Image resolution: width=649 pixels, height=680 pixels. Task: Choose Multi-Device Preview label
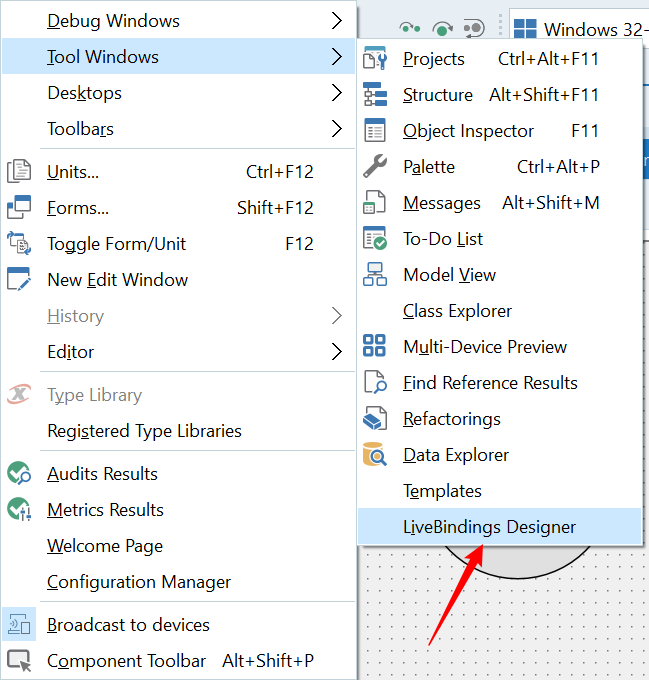(x=485, y=347)
